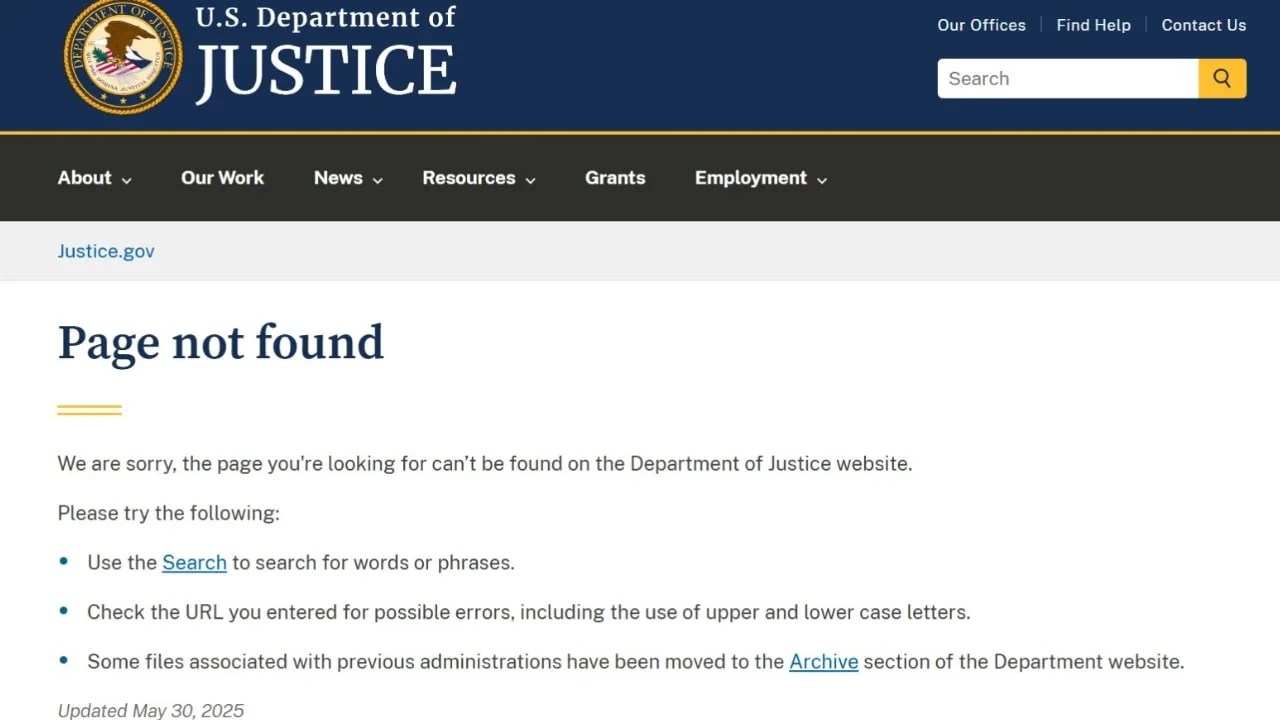Image resolution: width=1280 pixels, height=720 pixels.
Task: Expand the Employment menu chevron
Action: coord(822,180)
